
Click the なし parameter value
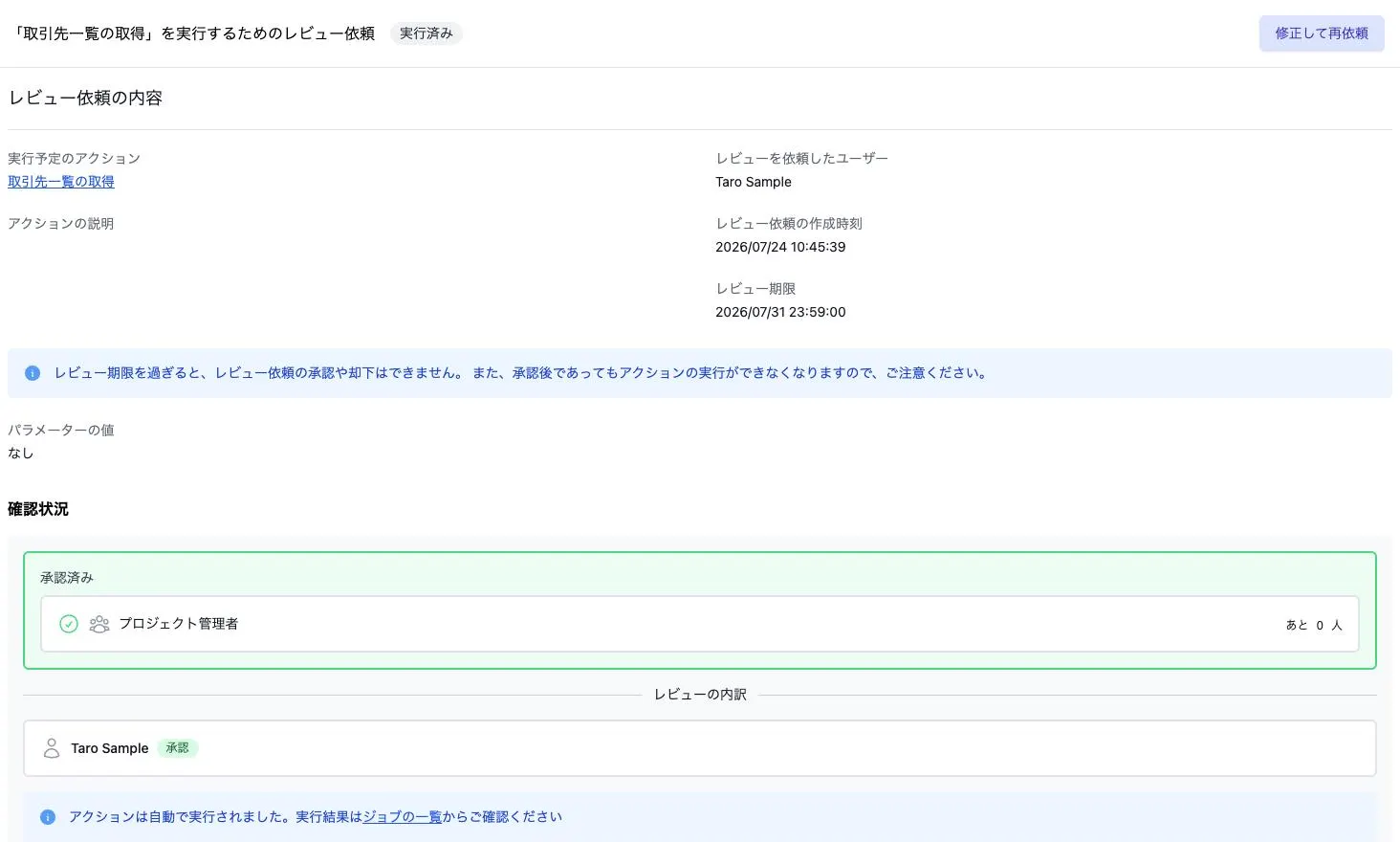pyautogui.click(x=21, y=454)
